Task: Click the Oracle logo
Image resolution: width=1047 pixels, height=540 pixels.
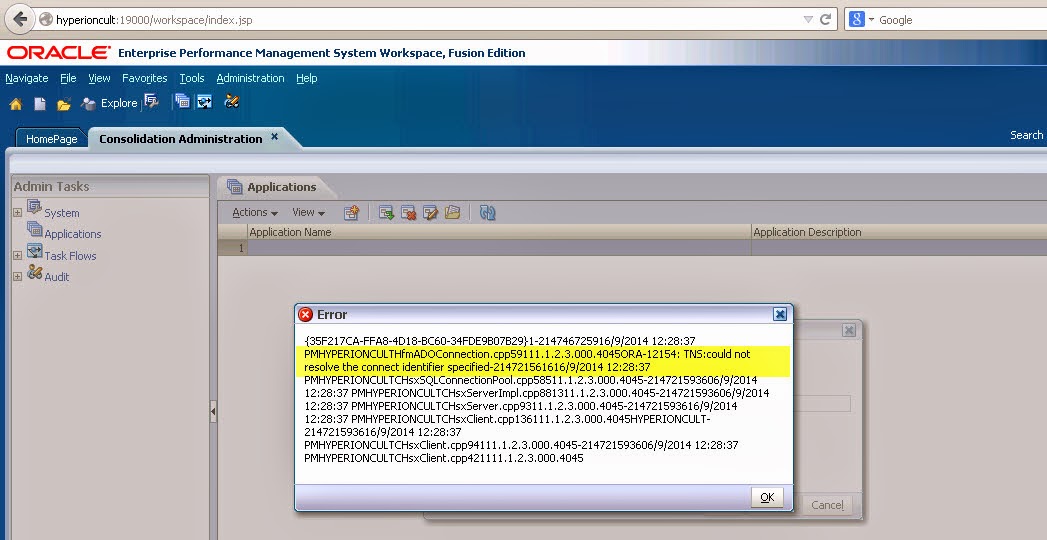Action: click(x=59, y=52)
